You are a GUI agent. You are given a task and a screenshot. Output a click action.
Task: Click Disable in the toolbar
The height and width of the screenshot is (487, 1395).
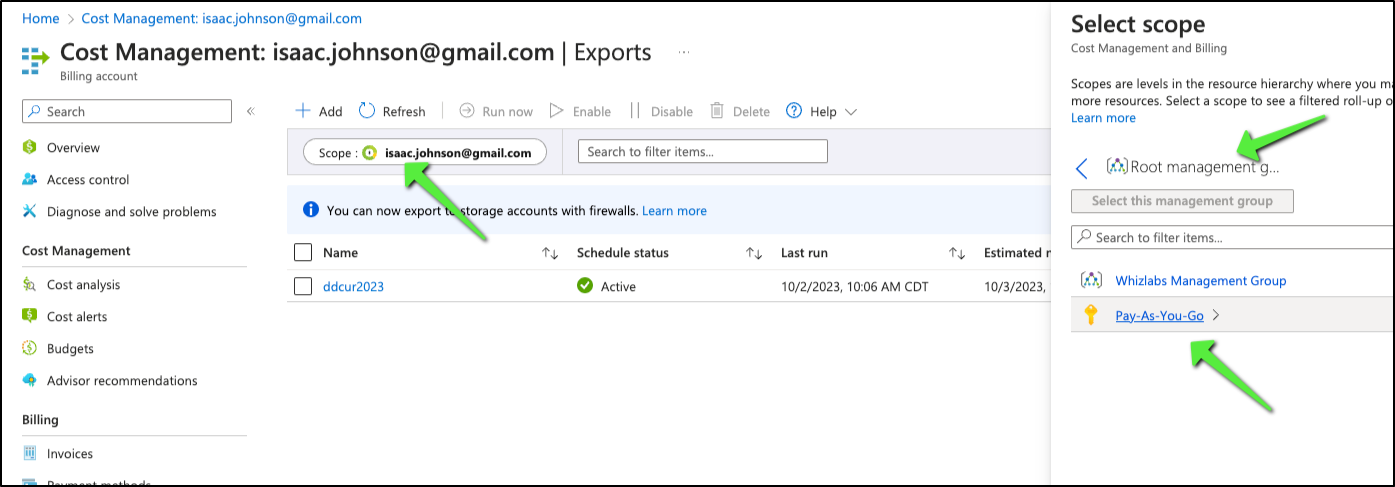(661, 112)
